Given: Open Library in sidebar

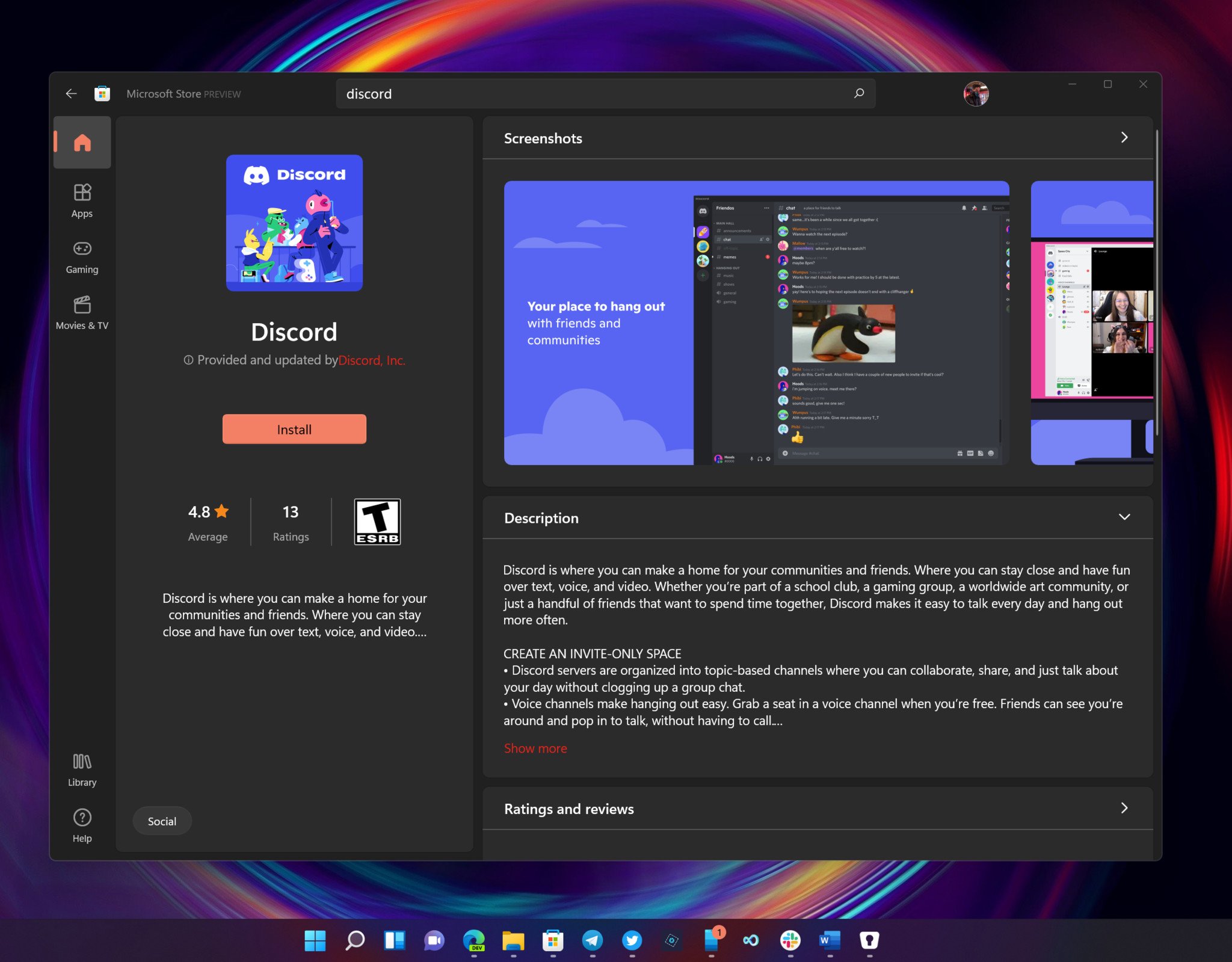Looking at the screenshot, I should tap(81, 770).
